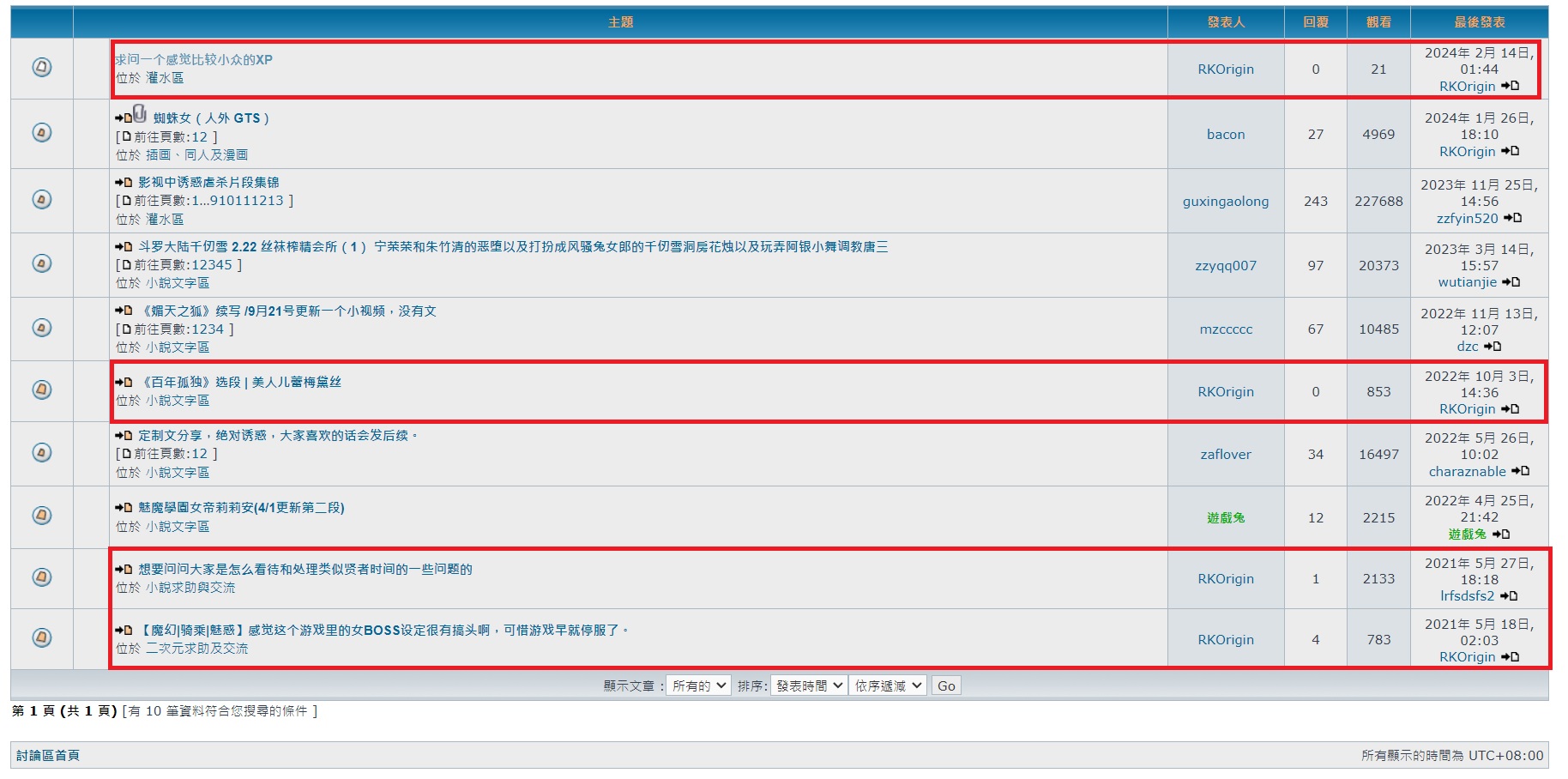Click the view-latest-post icon next to wutianjie

(1511, 282)
